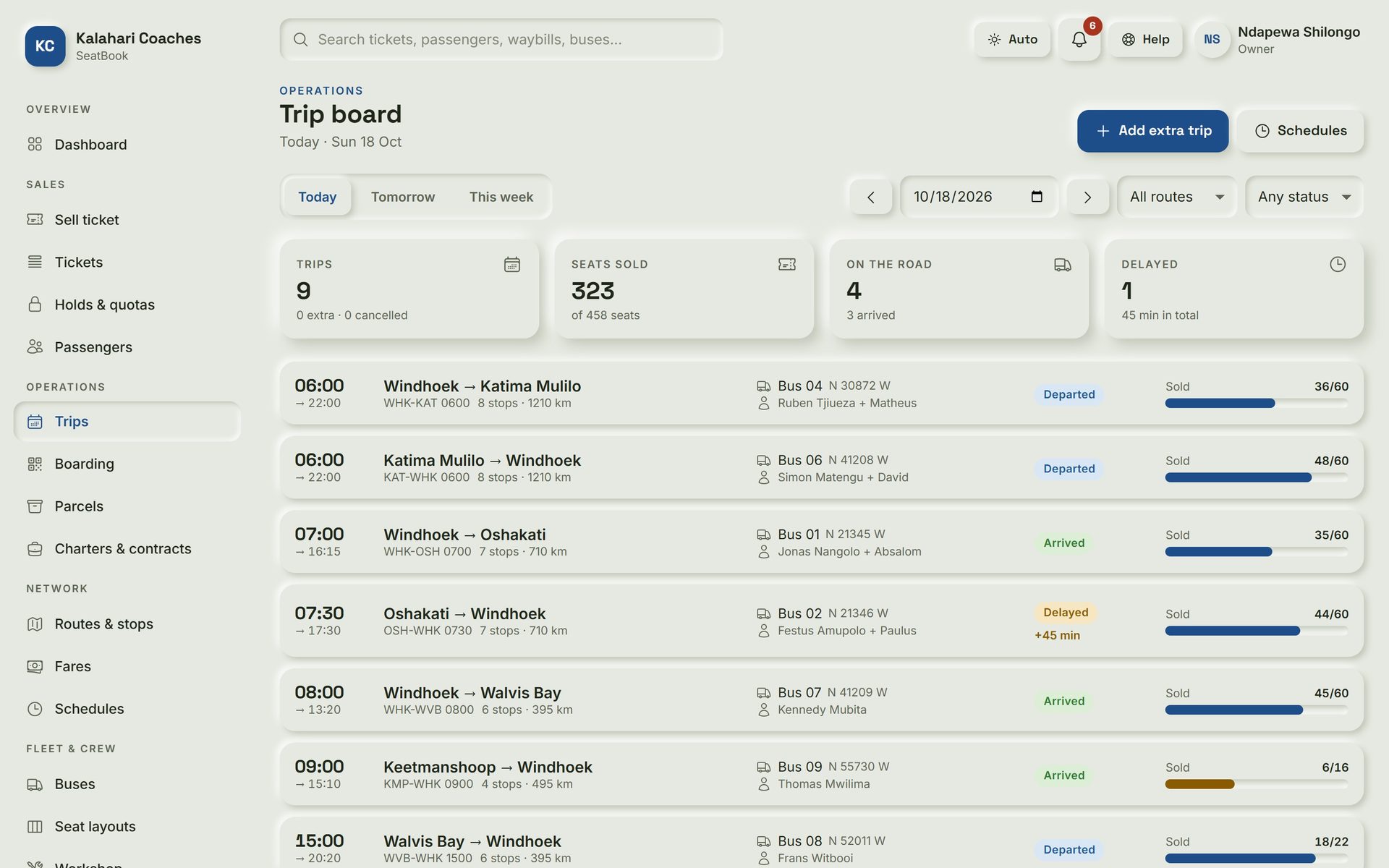Viewport: 1389px width, 868px height.
Task: Open Holds & quotas in the sidebar
Action: tap(127, 305)
